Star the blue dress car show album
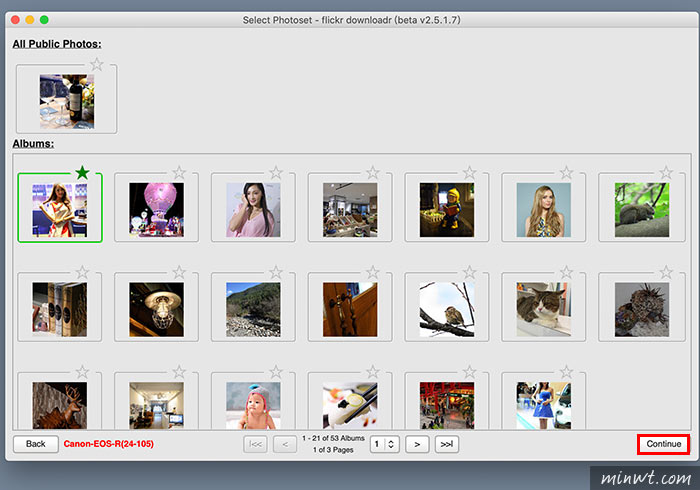This screenshot has height=490, width=700. click(567, 371)
